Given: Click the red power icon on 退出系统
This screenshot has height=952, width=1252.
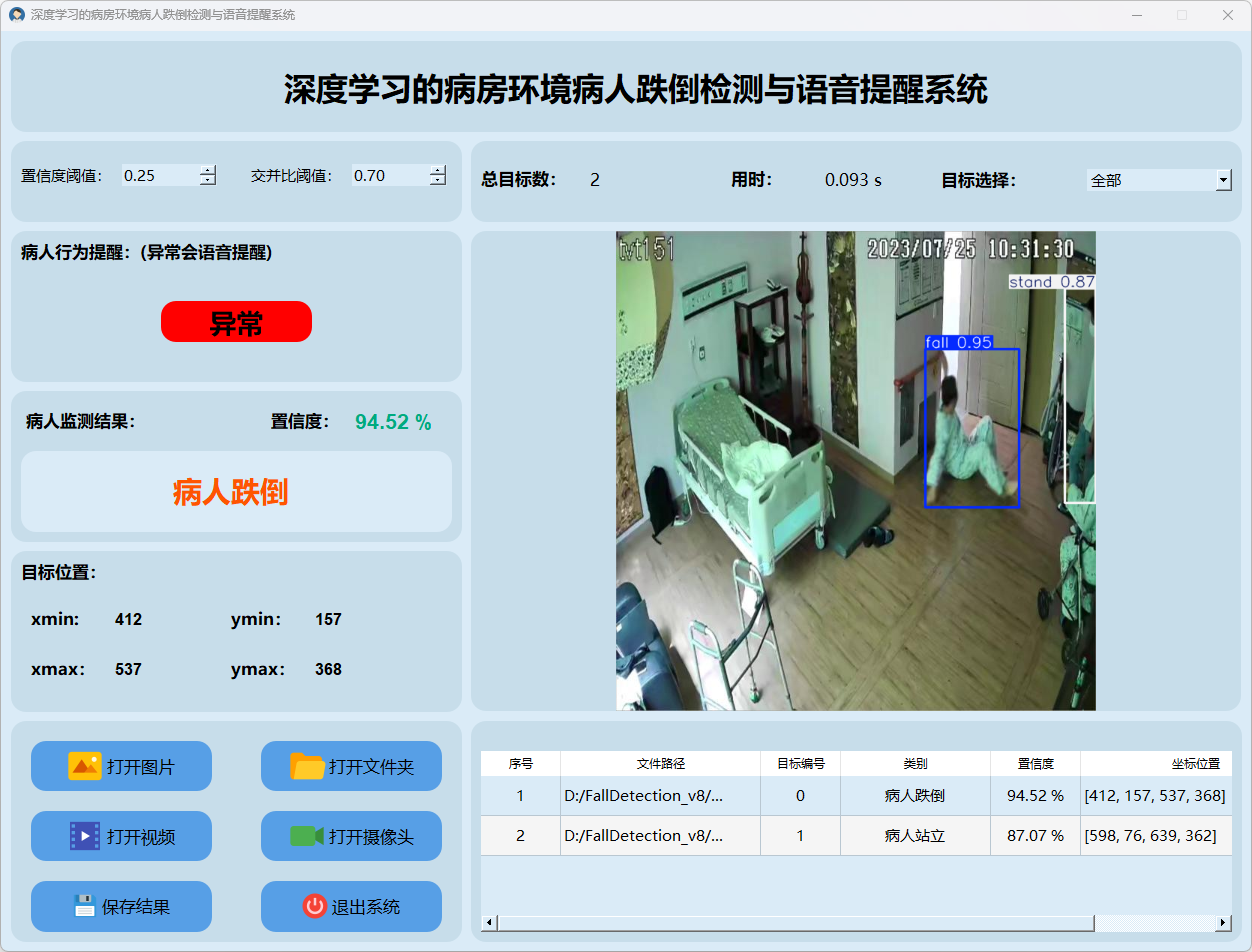Looking at the screenshot, I should click(315, 906).
